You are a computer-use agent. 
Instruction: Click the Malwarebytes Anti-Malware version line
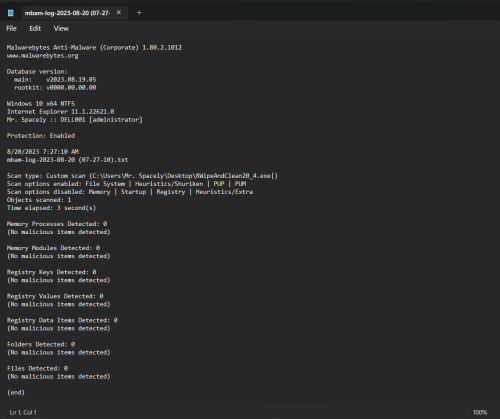(x=94, y=48)
